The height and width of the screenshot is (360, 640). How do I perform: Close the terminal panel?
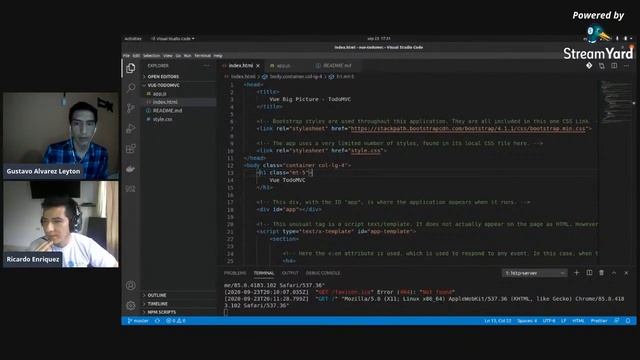pyautogui.click(x=626, y=273)
